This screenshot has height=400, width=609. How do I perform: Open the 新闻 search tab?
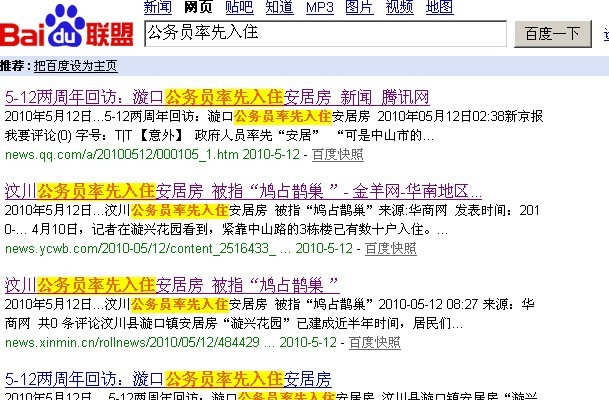158,7
